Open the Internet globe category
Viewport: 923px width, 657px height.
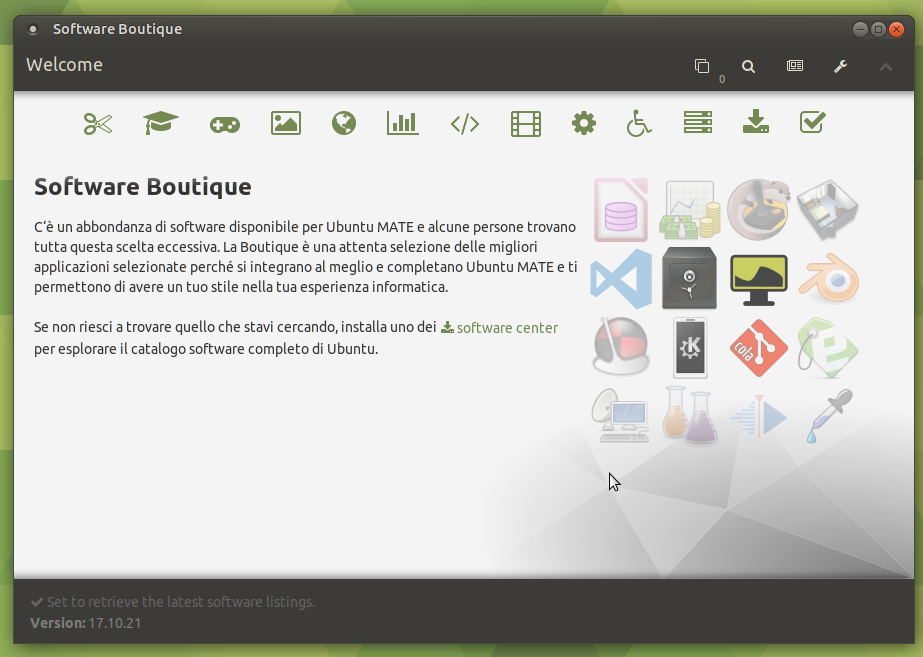click(344, 123)
